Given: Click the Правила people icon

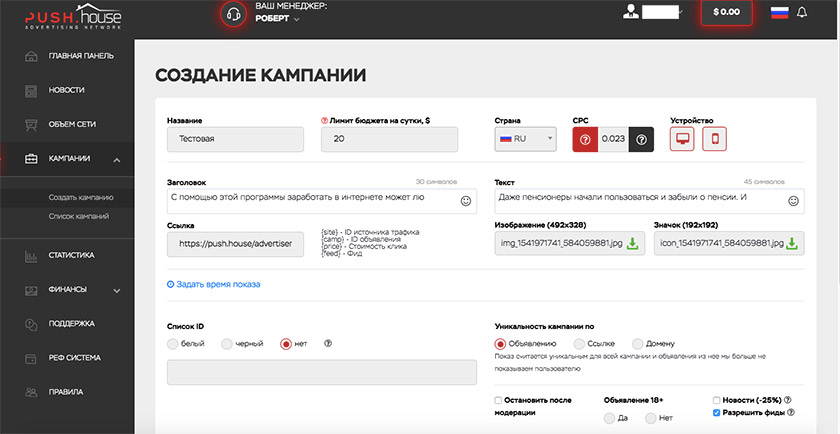Looking at the screenshot, I should (31, 392).
